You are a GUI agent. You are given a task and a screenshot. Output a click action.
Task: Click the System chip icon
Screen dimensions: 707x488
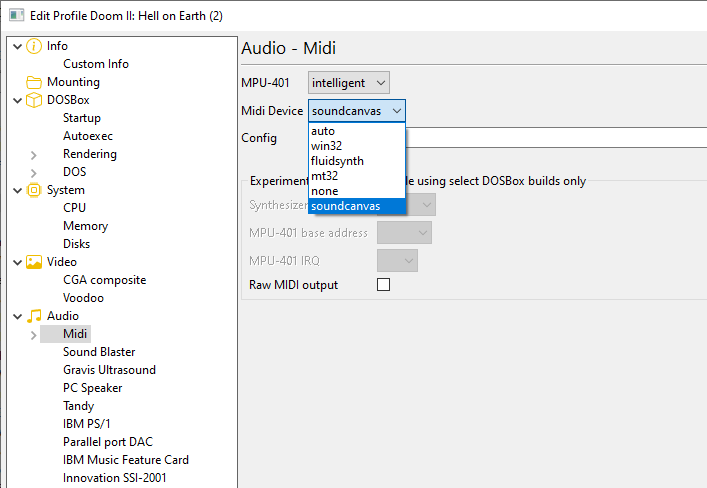(34, 190)
